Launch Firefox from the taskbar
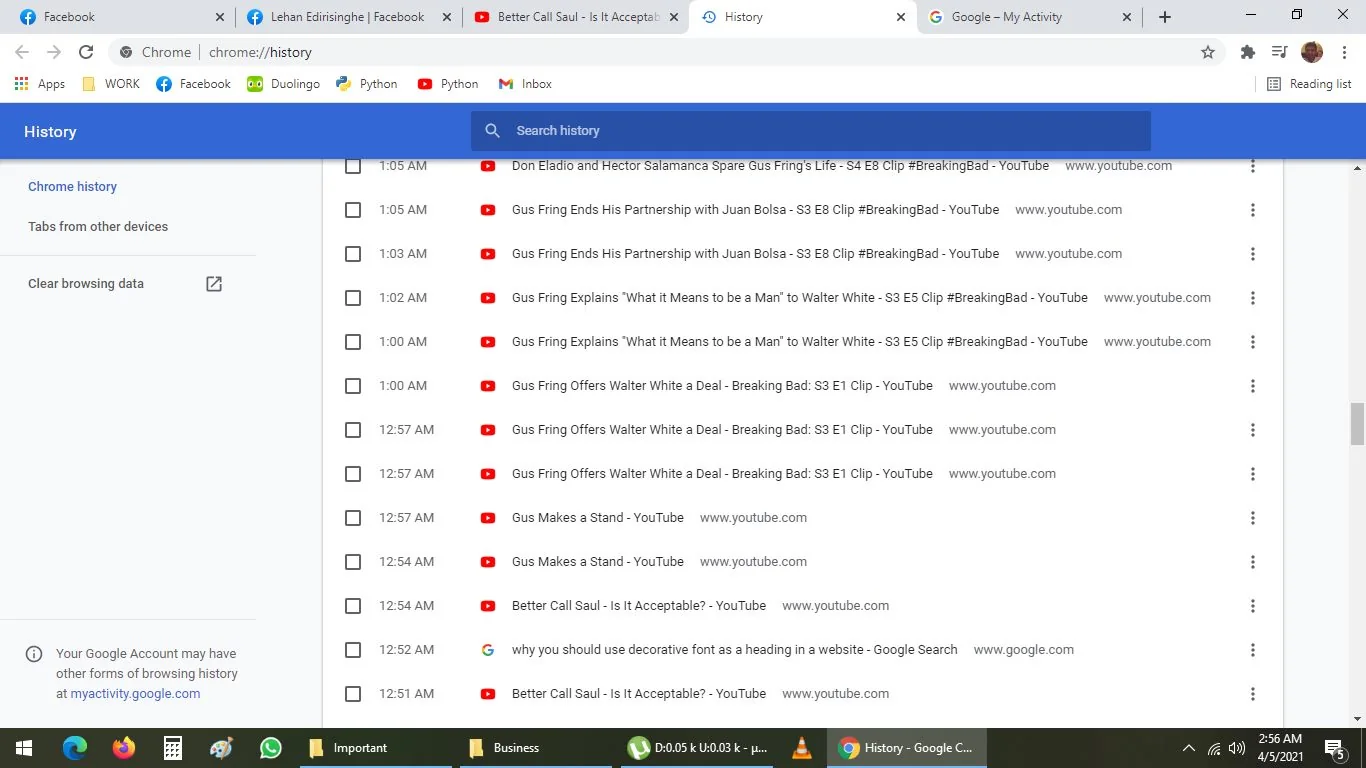The height and width of the screenshot is (768, 1366). [124, 748]
